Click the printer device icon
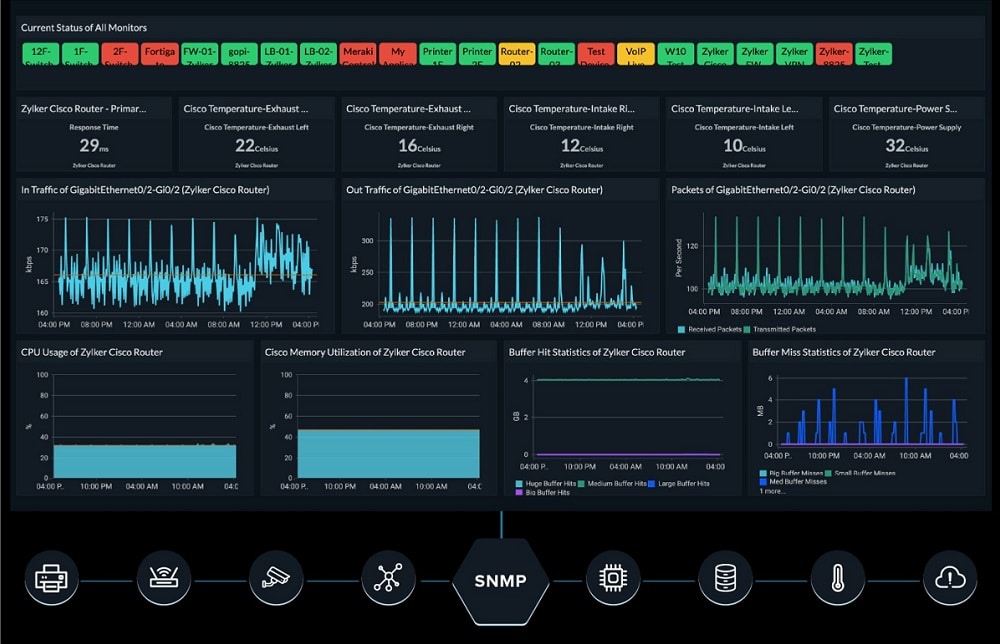 click(x=52, y=579)
